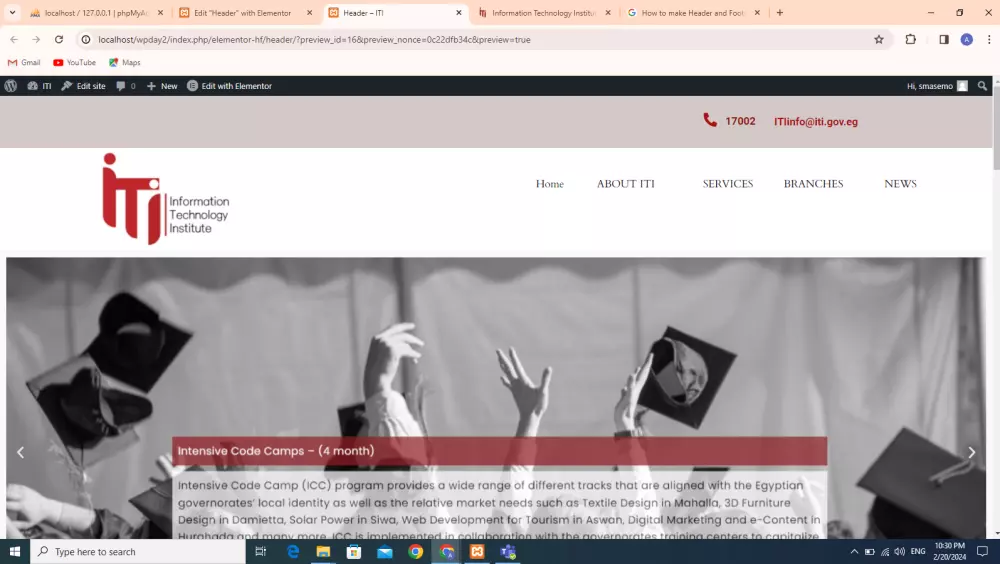The image size is (1000, 564).
Task: Reload the page
Action: pyautogui.click(x=59, y=40)
